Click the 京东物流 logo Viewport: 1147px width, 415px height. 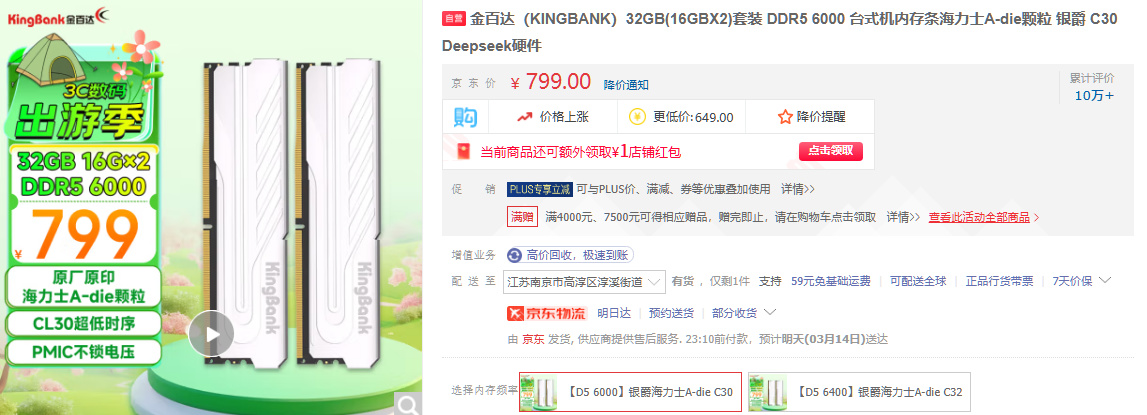point(546,313)
